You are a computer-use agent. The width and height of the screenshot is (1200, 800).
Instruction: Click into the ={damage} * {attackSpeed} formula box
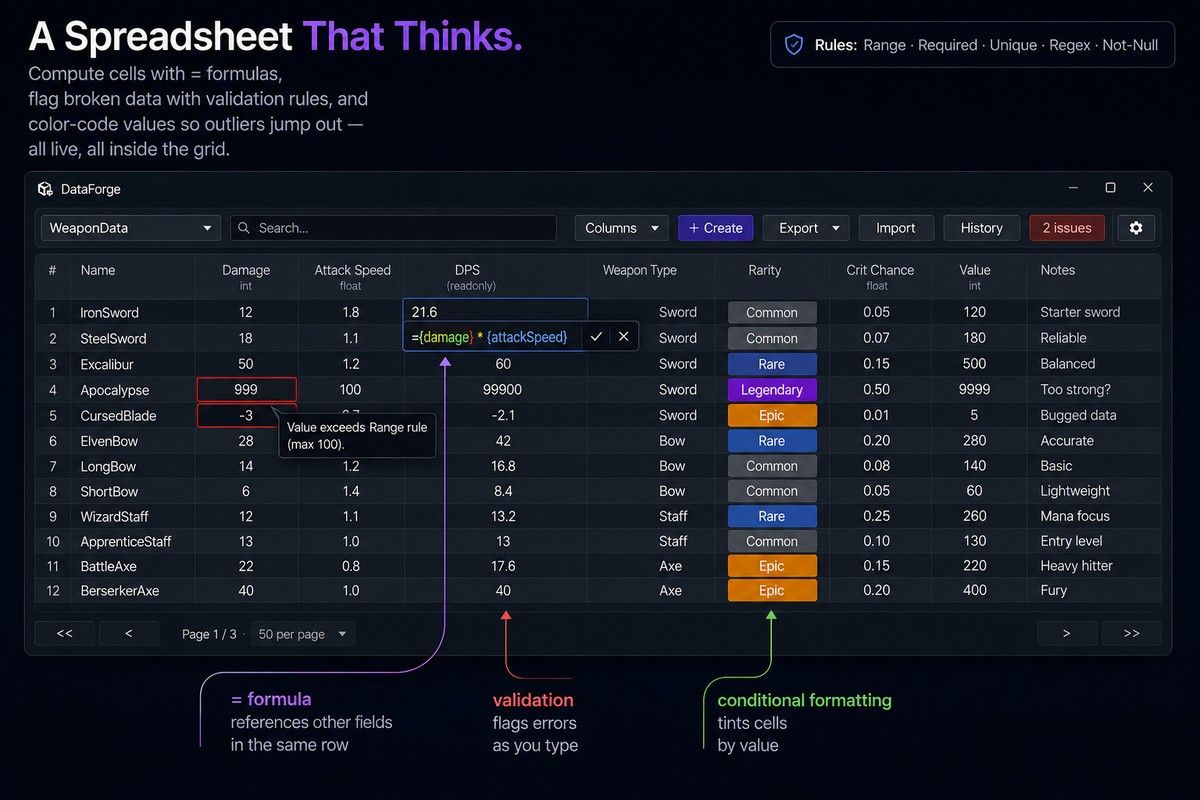pos(494,337)
